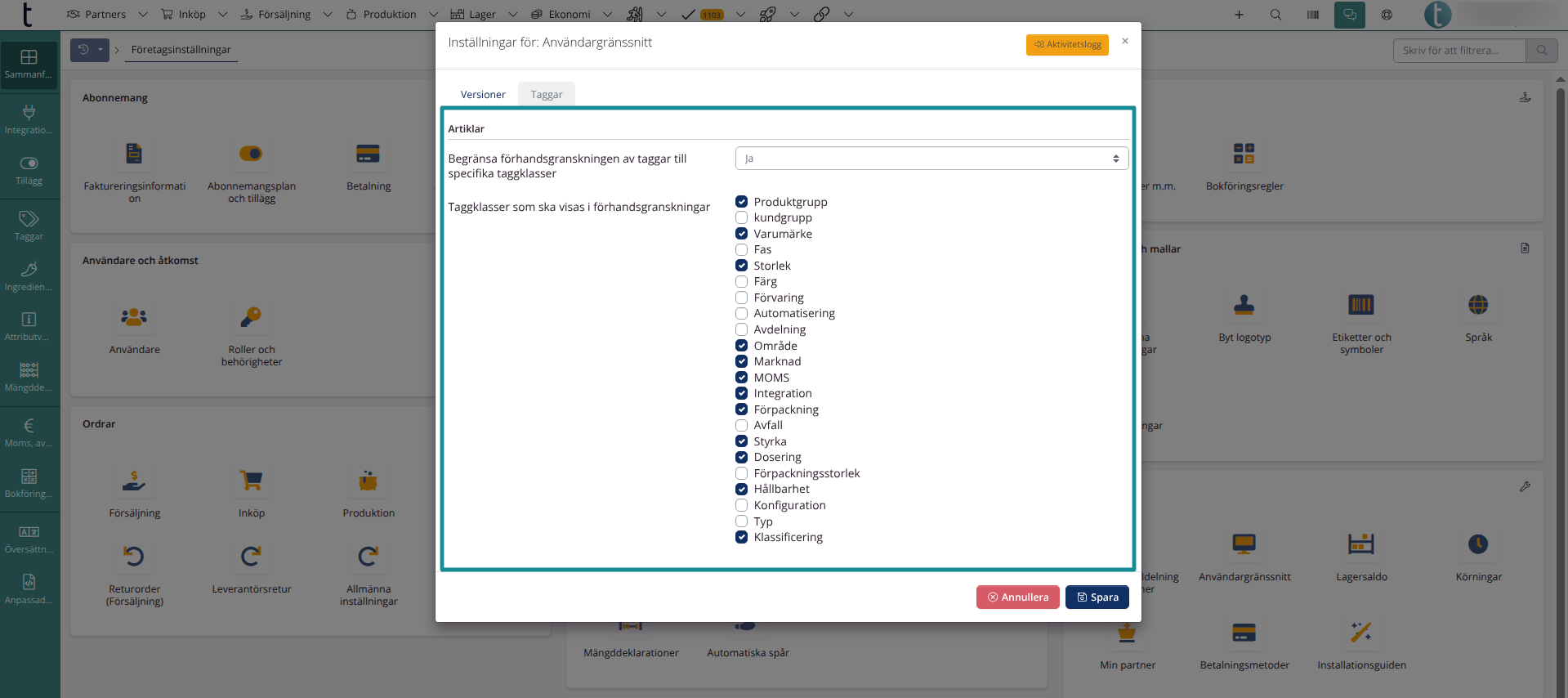Open Översättningar in the sidebar
The width and height of the screenshot is (1568, 698).
pos(29,539)
